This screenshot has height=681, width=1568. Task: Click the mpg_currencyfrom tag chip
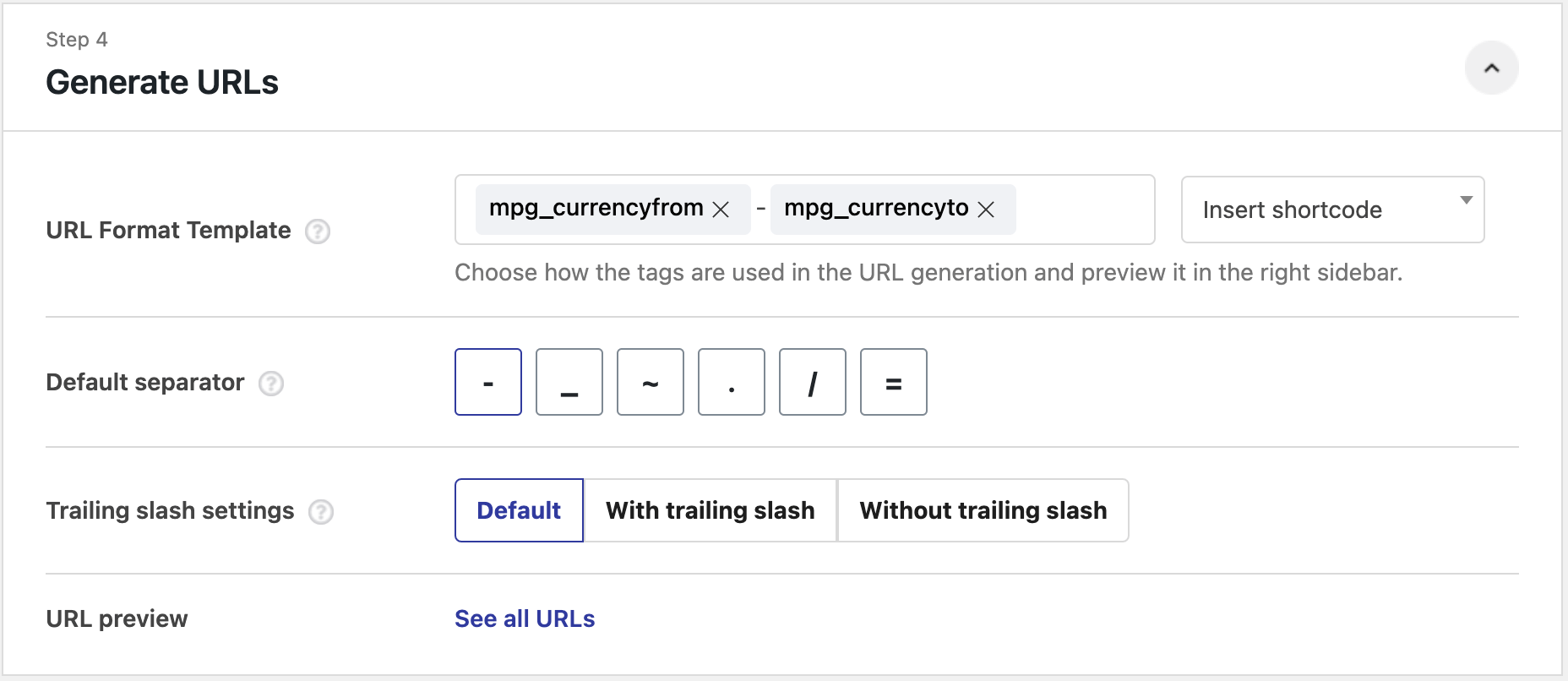click(596, 209)
